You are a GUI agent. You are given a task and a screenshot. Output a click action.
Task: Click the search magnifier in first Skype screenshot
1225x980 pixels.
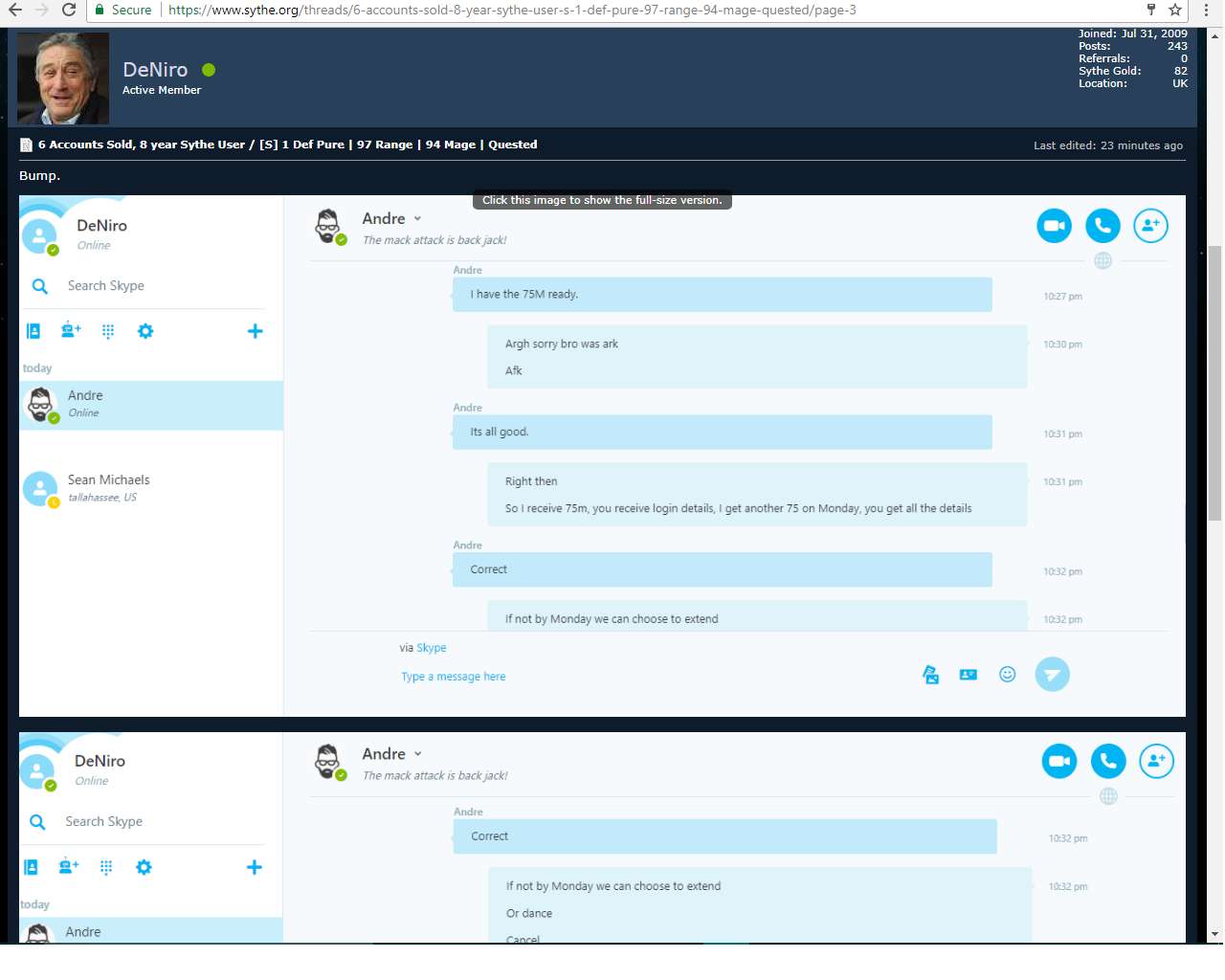[x=40, y=286]
